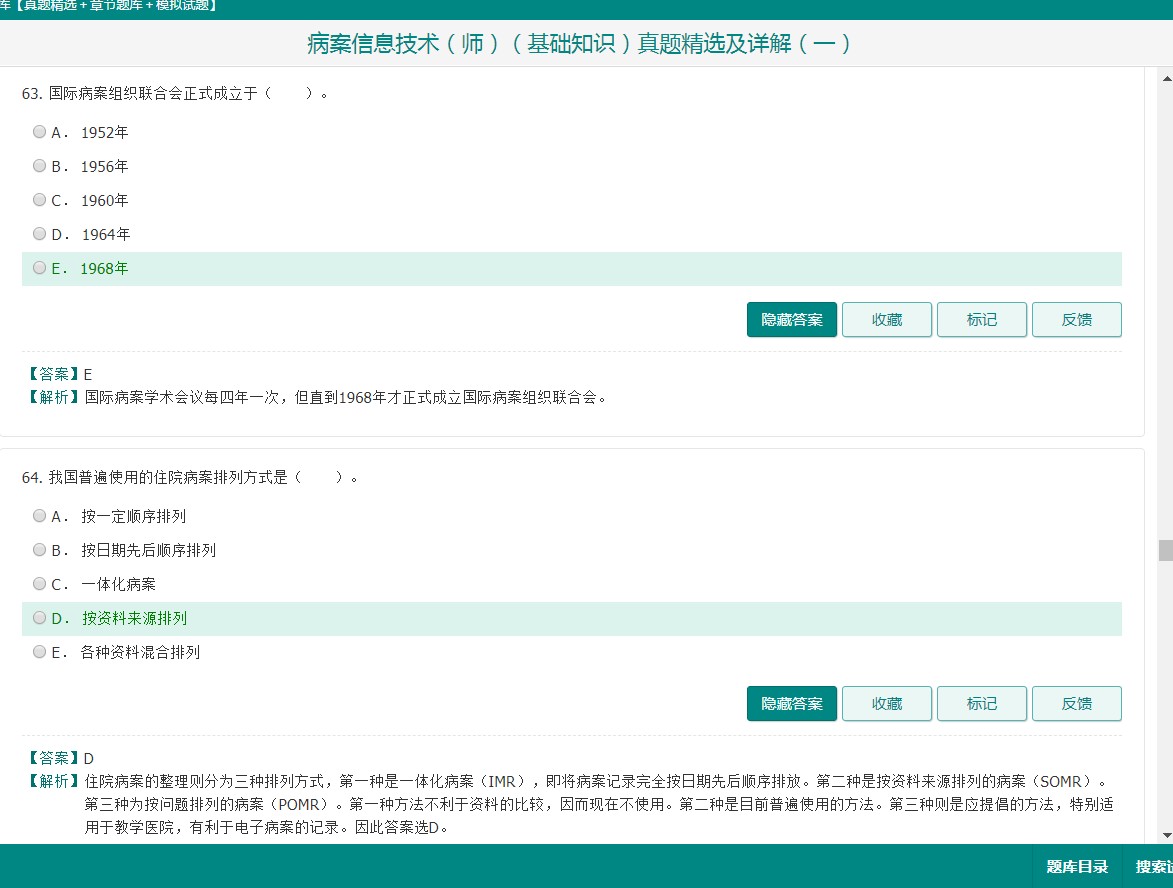Click the scrollbar down arrow

point(1166,835)
